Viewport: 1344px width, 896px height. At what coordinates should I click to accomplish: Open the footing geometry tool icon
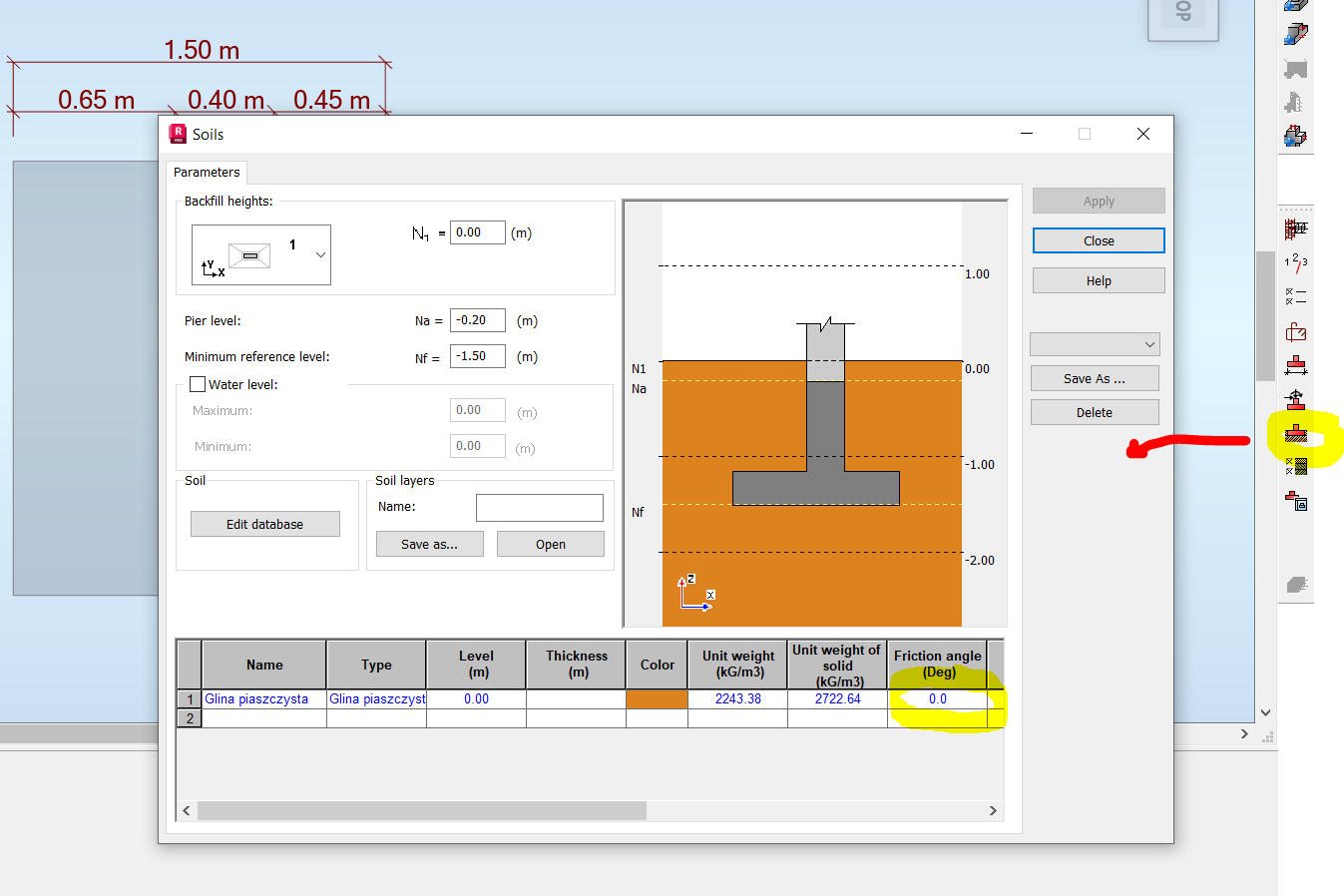click(x=1294, y=365)
